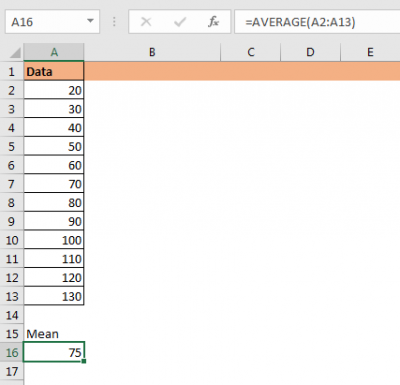The width and height of the screenshot is (400, 385).
Task: Click the cell containing 100
Action: (54, 240)
